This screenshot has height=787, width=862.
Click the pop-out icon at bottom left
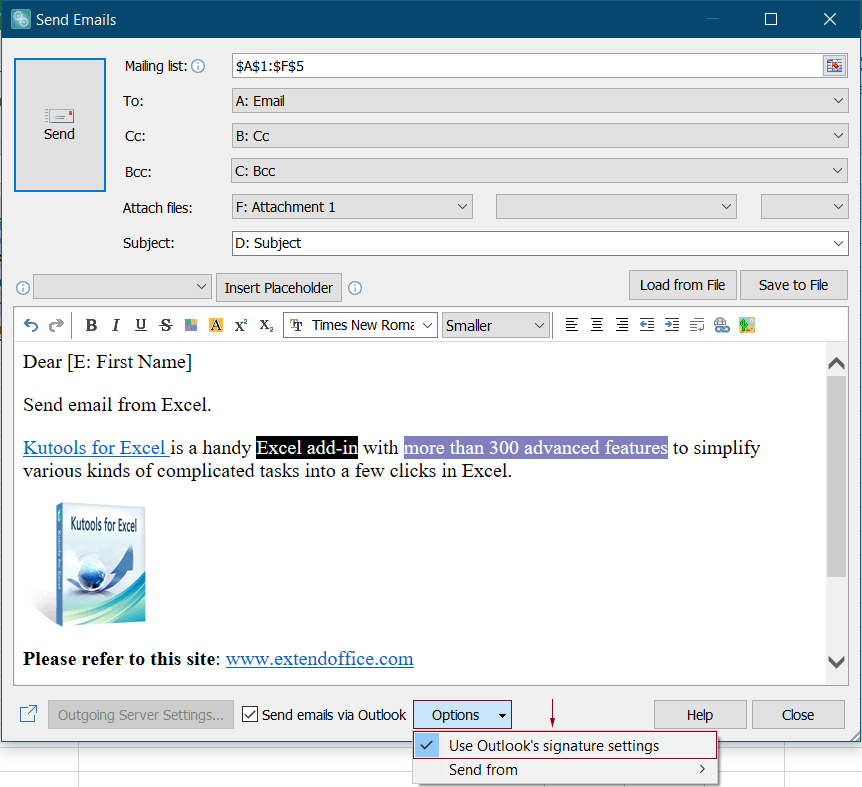[29, 714]
